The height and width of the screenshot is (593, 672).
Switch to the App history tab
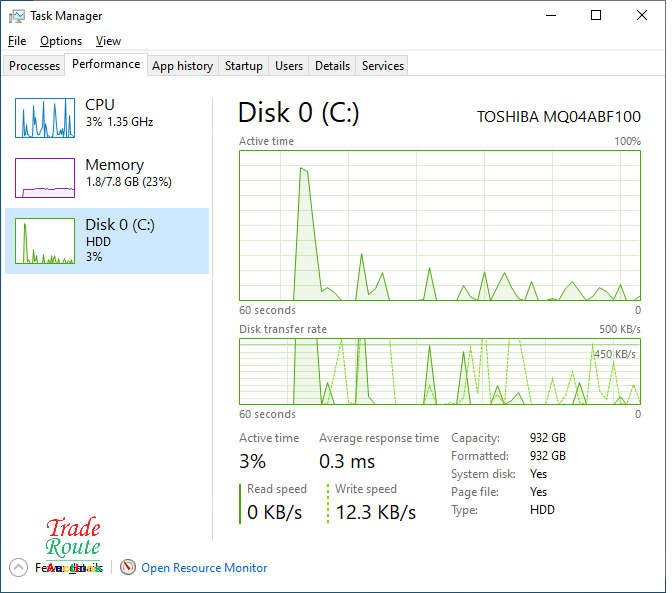(183, 66)
